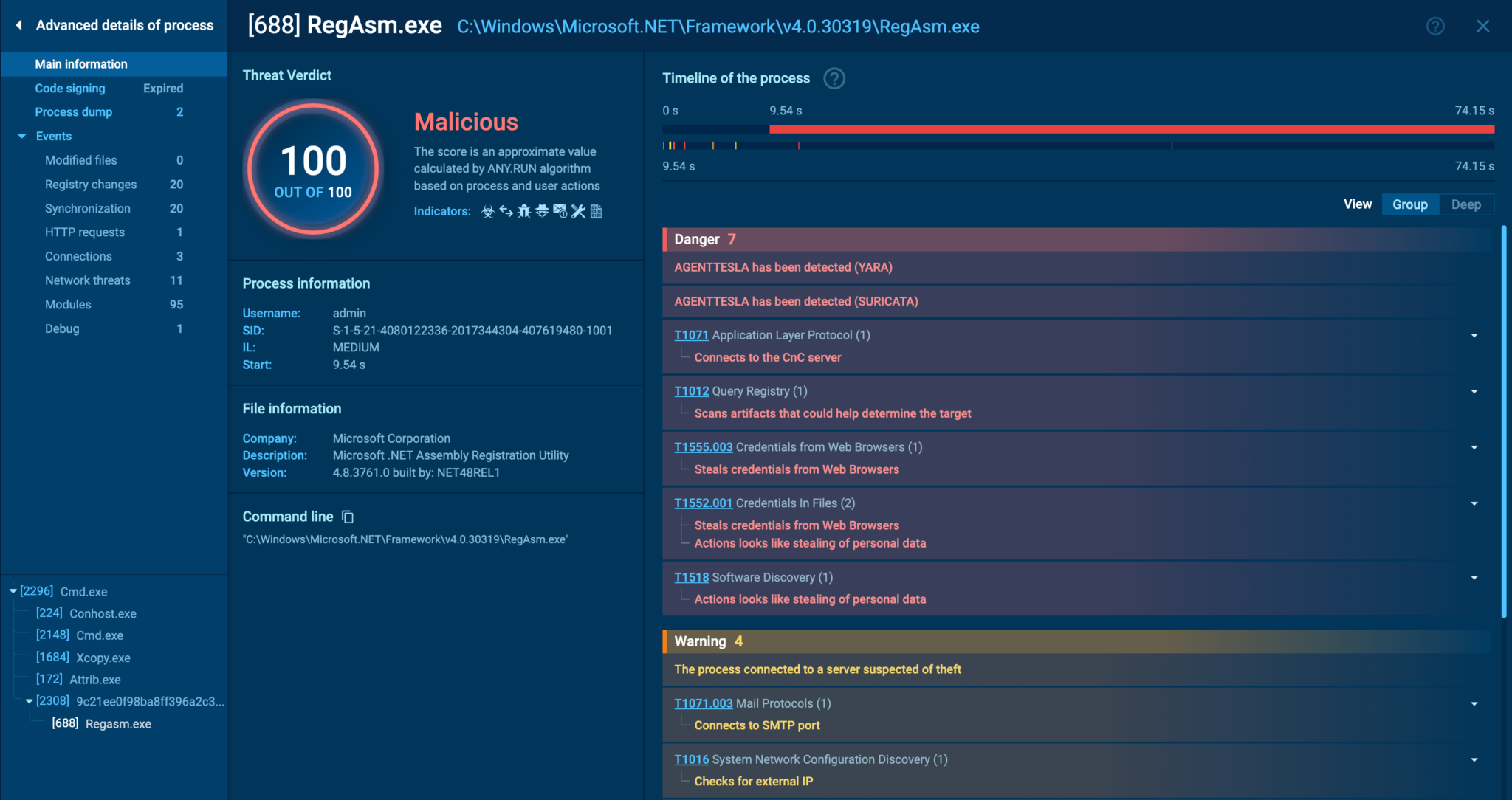Viewport: 1512px width, 800px height.
Task: Click the spy stealer indicator icon
Action: [x=543, y=212]
